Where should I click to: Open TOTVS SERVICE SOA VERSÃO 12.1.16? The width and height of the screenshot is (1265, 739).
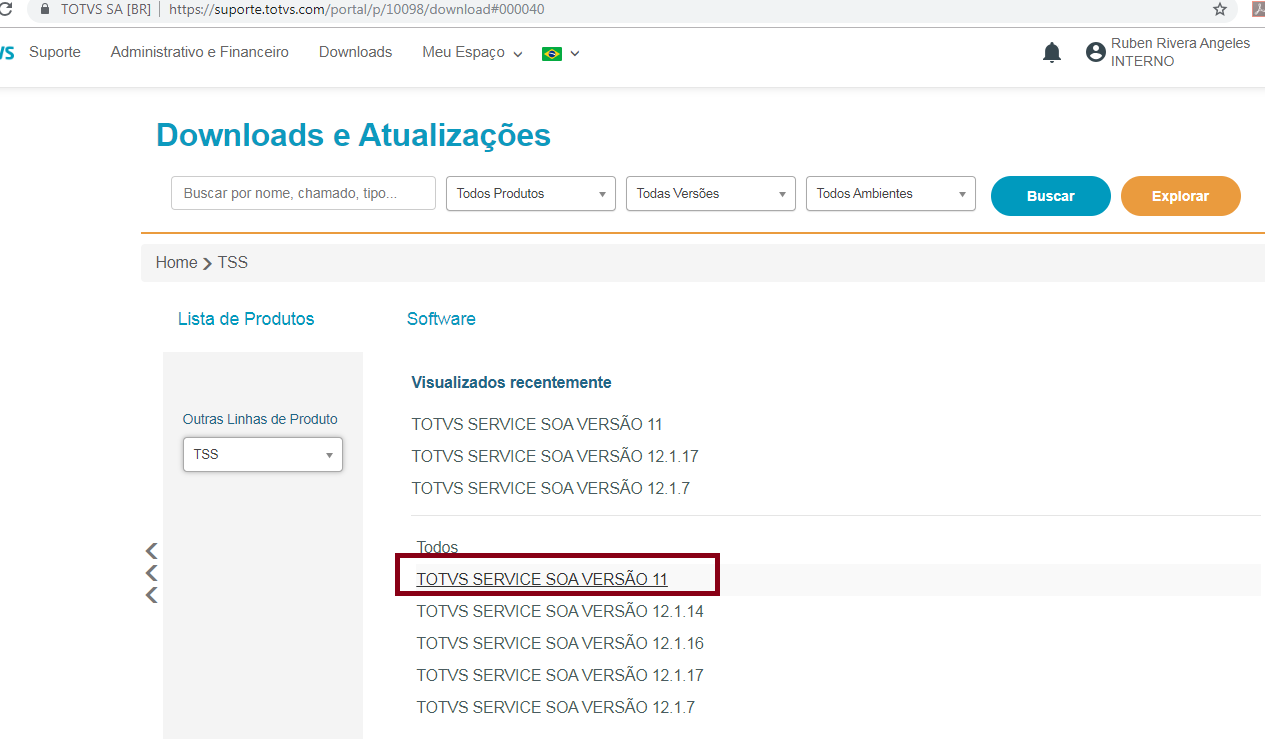[x=560, y=643]
